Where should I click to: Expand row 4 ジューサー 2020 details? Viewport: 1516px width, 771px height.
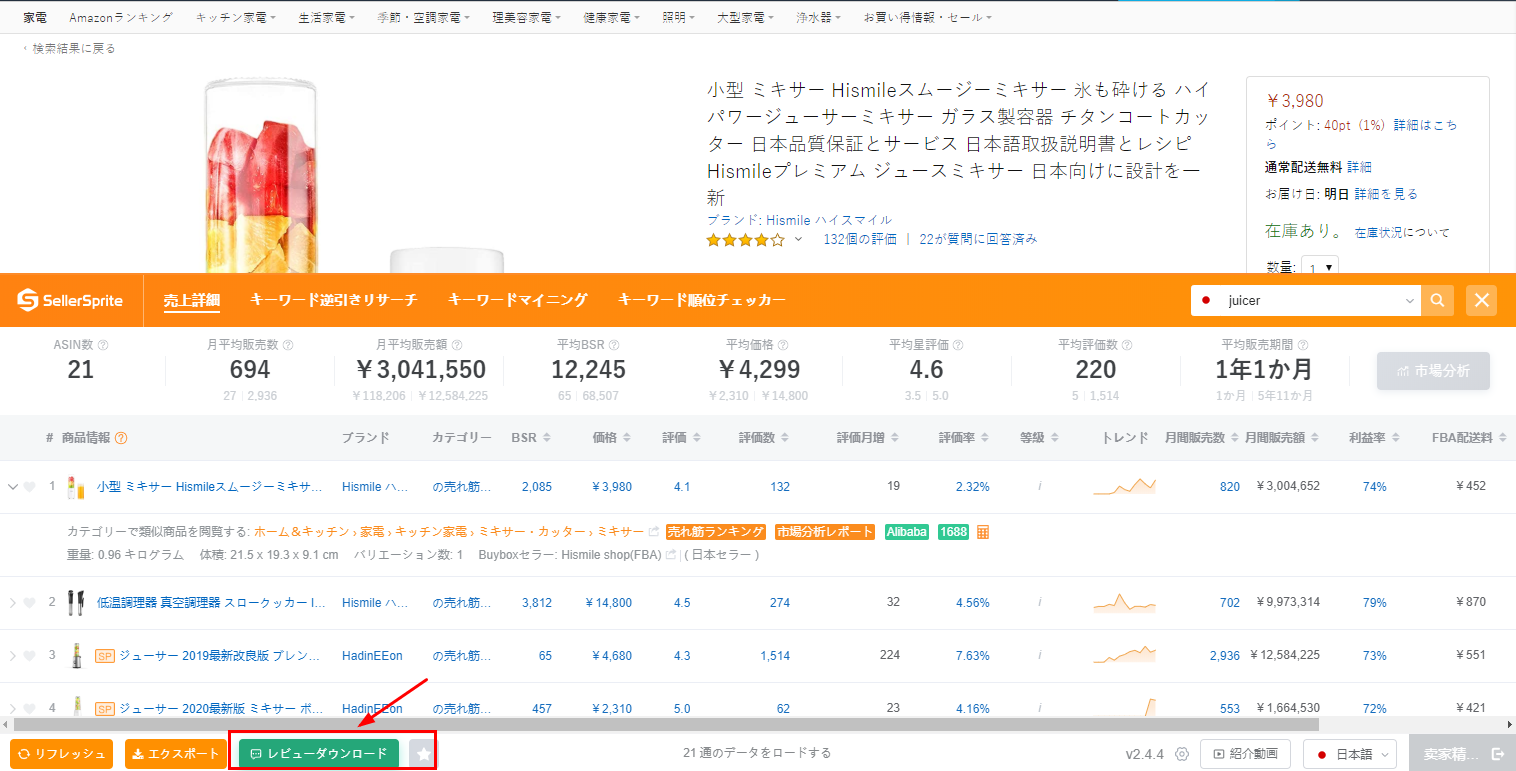tap(12, 709)
